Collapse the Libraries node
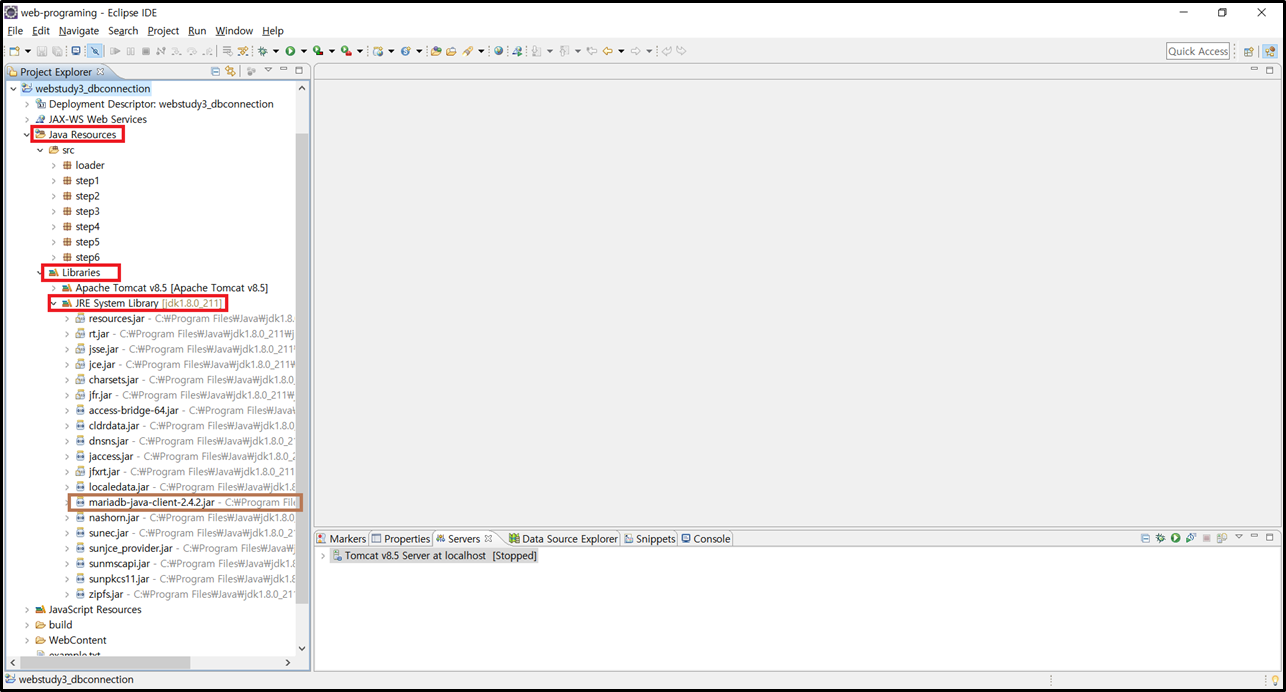The width and height of the screenshot is (1286, 692). pos(40,272)
